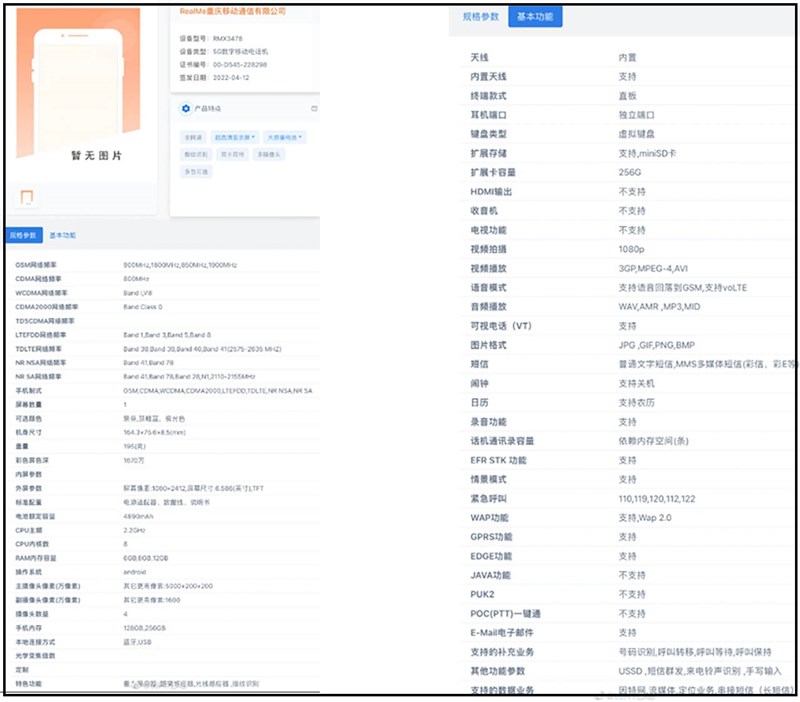The image size is (800, 702).
Task: Select the NR SA网络频率 row label
Action: (x=38, y=377)
